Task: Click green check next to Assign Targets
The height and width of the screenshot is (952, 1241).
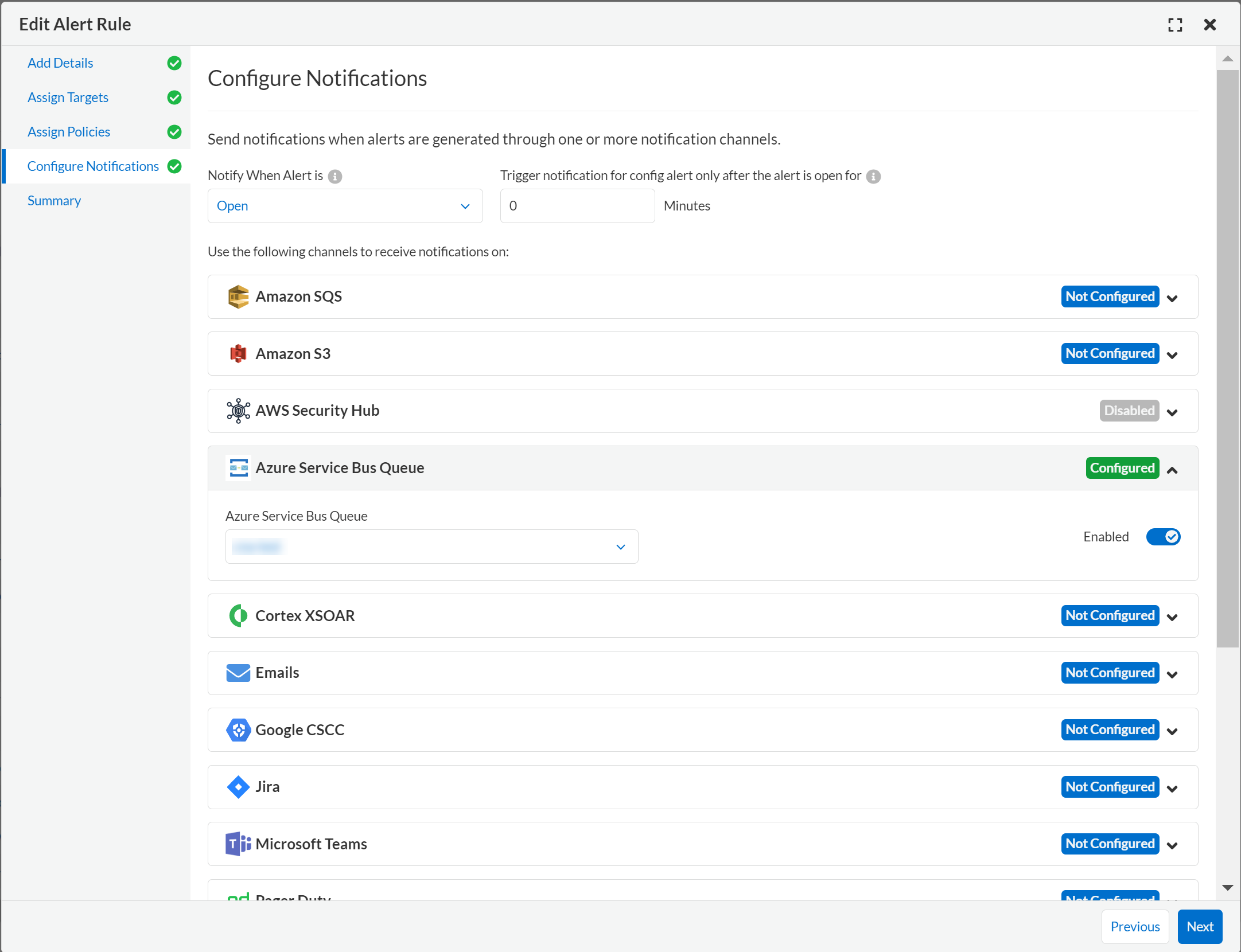Action: [174, 97]
